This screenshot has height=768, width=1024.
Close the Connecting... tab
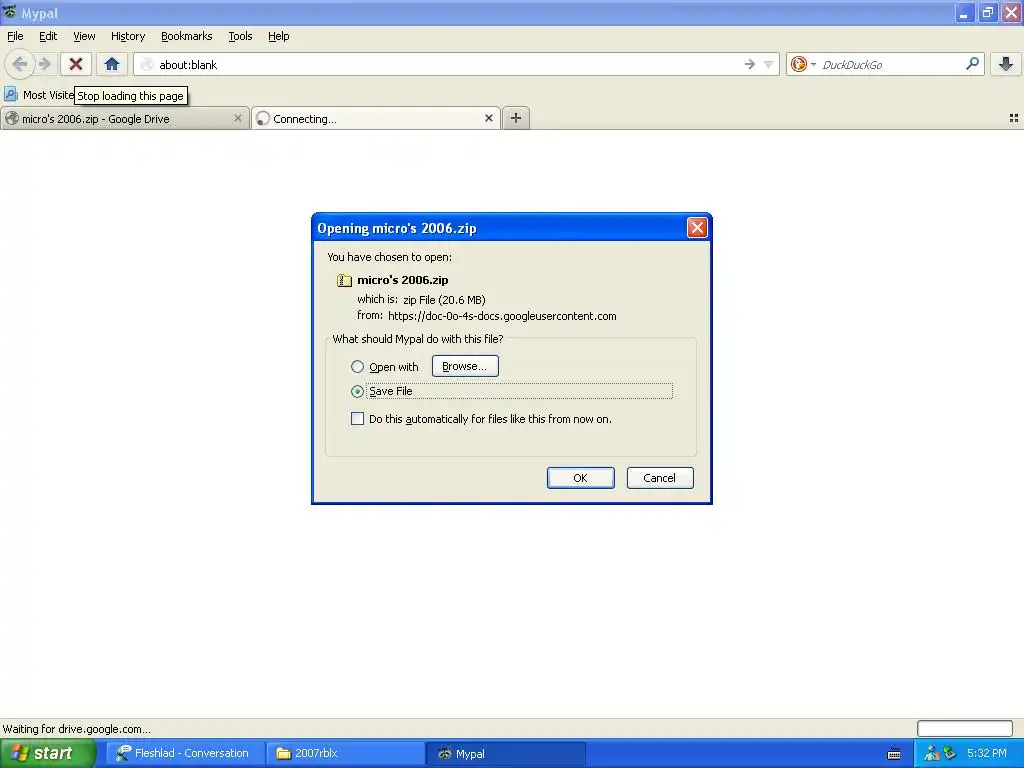(488, 118)
